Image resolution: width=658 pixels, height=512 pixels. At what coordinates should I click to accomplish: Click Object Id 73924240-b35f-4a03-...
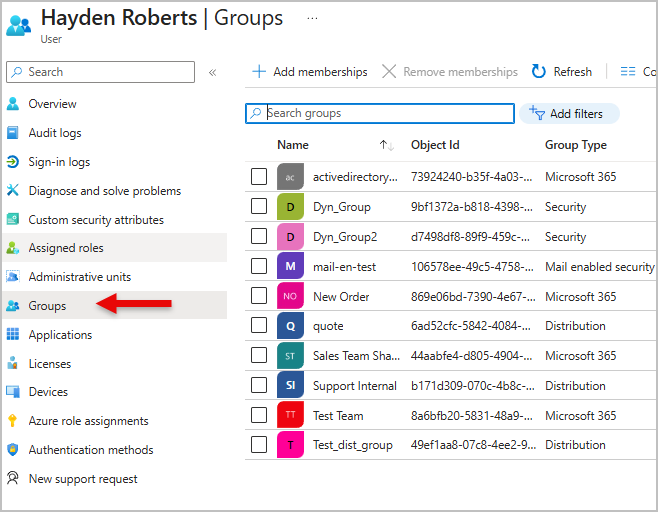click(x=471, y=177)
